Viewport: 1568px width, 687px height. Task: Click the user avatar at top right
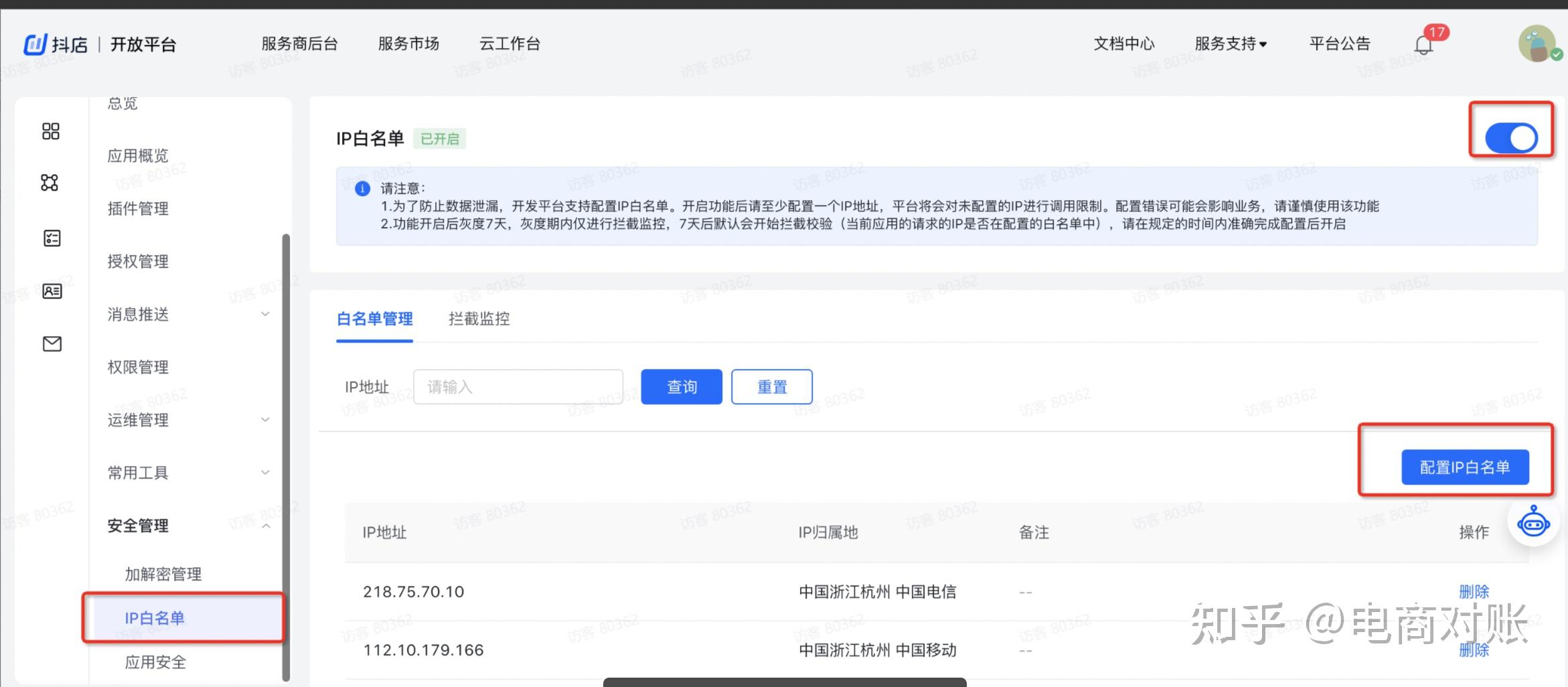(1536, 44)
